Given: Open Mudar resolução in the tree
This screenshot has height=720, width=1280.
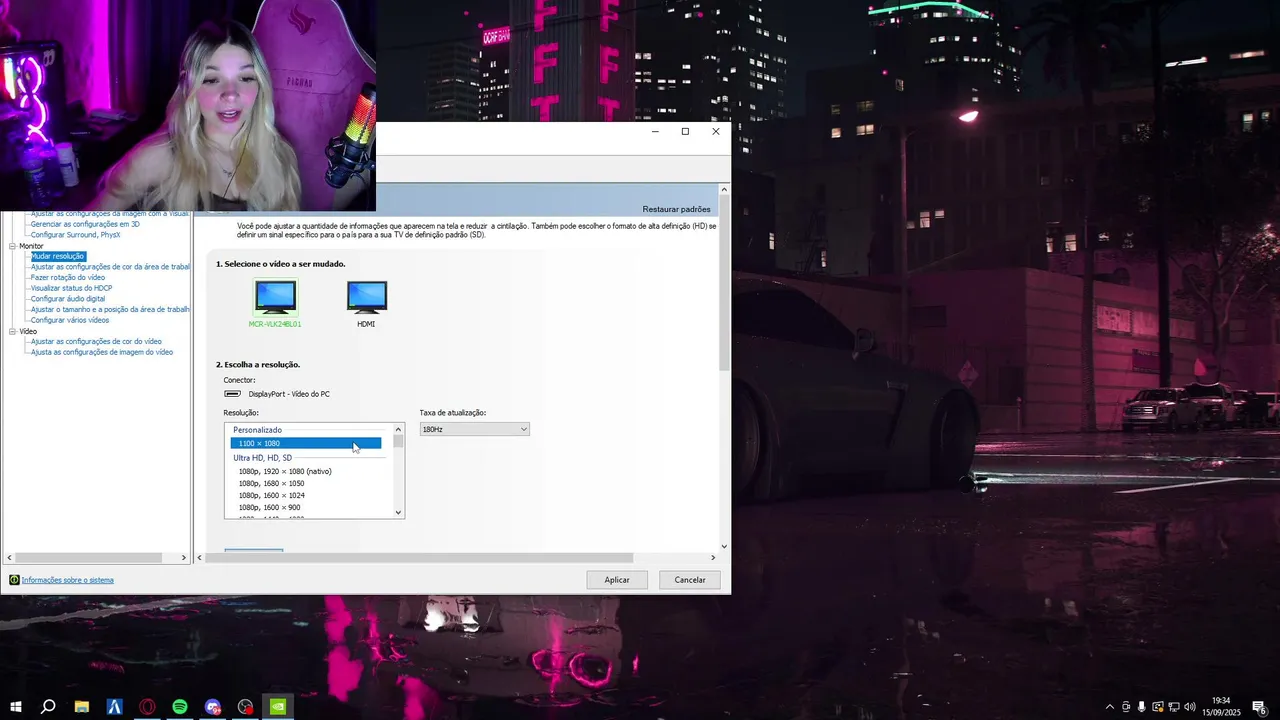Looking at the screenshot, I should 58,256.
